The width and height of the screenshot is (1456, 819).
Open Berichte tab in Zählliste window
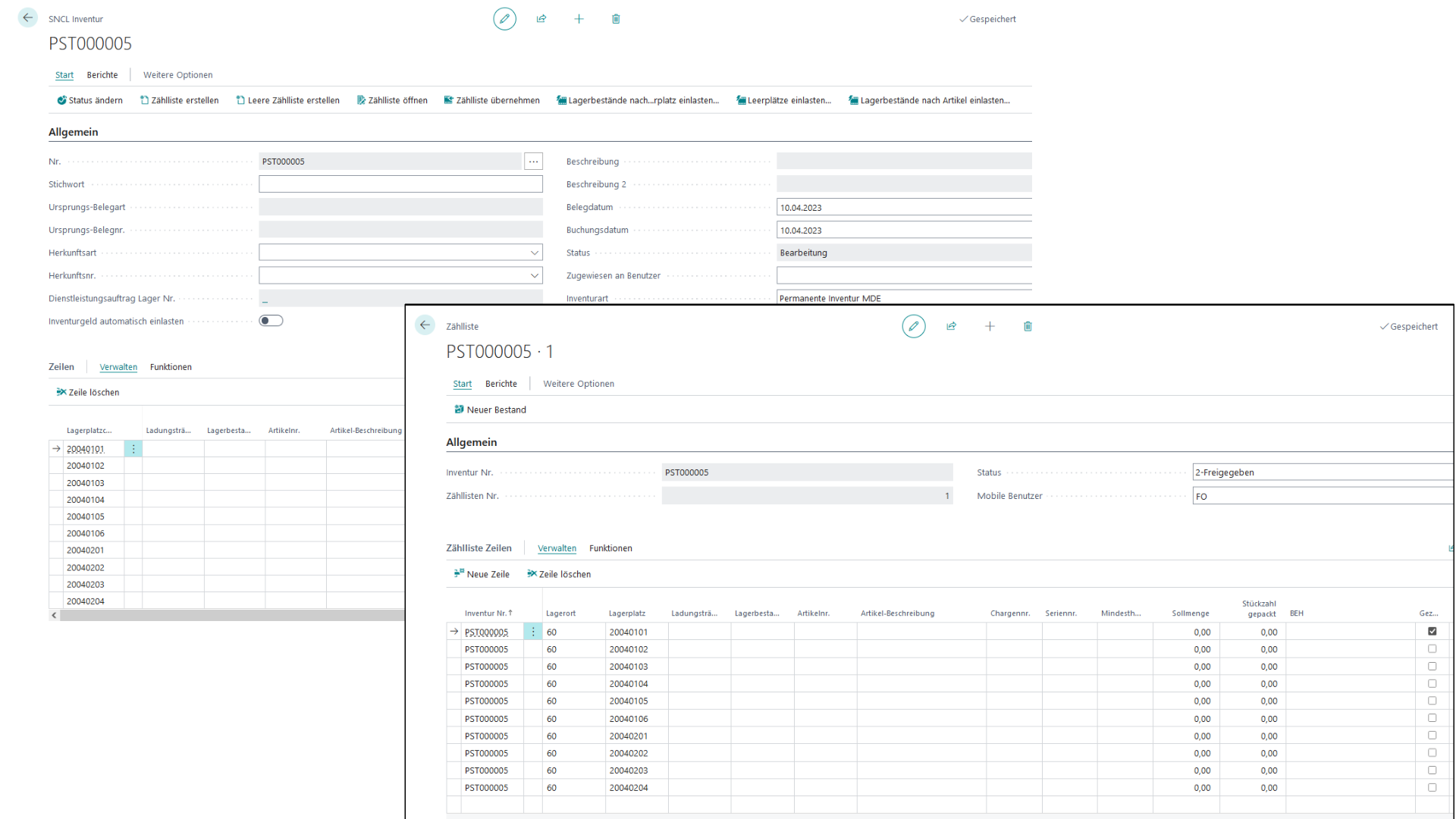(501, 384)
